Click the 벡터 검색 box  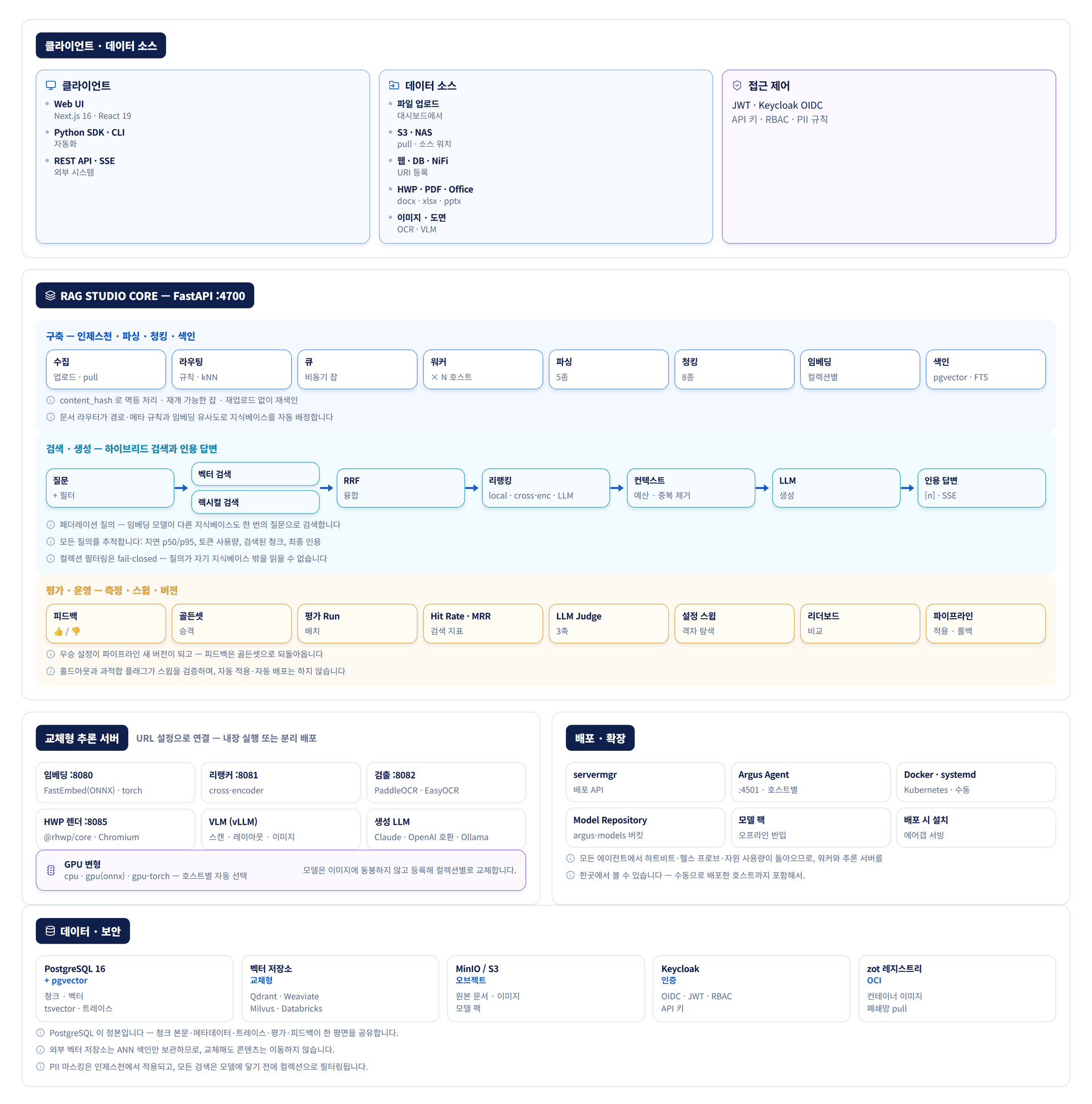255,474
